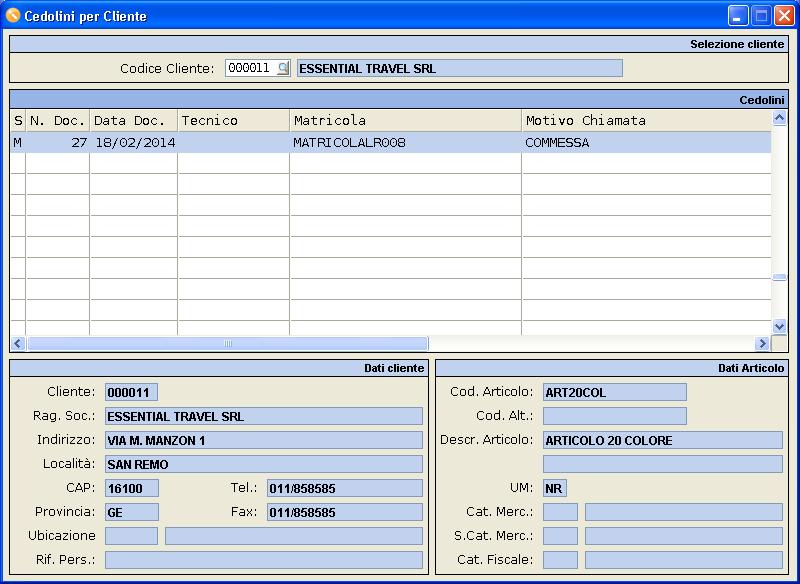Select COMMESSA reason cell
Viewport: 800px width, 584px height.
coord(646,143)
